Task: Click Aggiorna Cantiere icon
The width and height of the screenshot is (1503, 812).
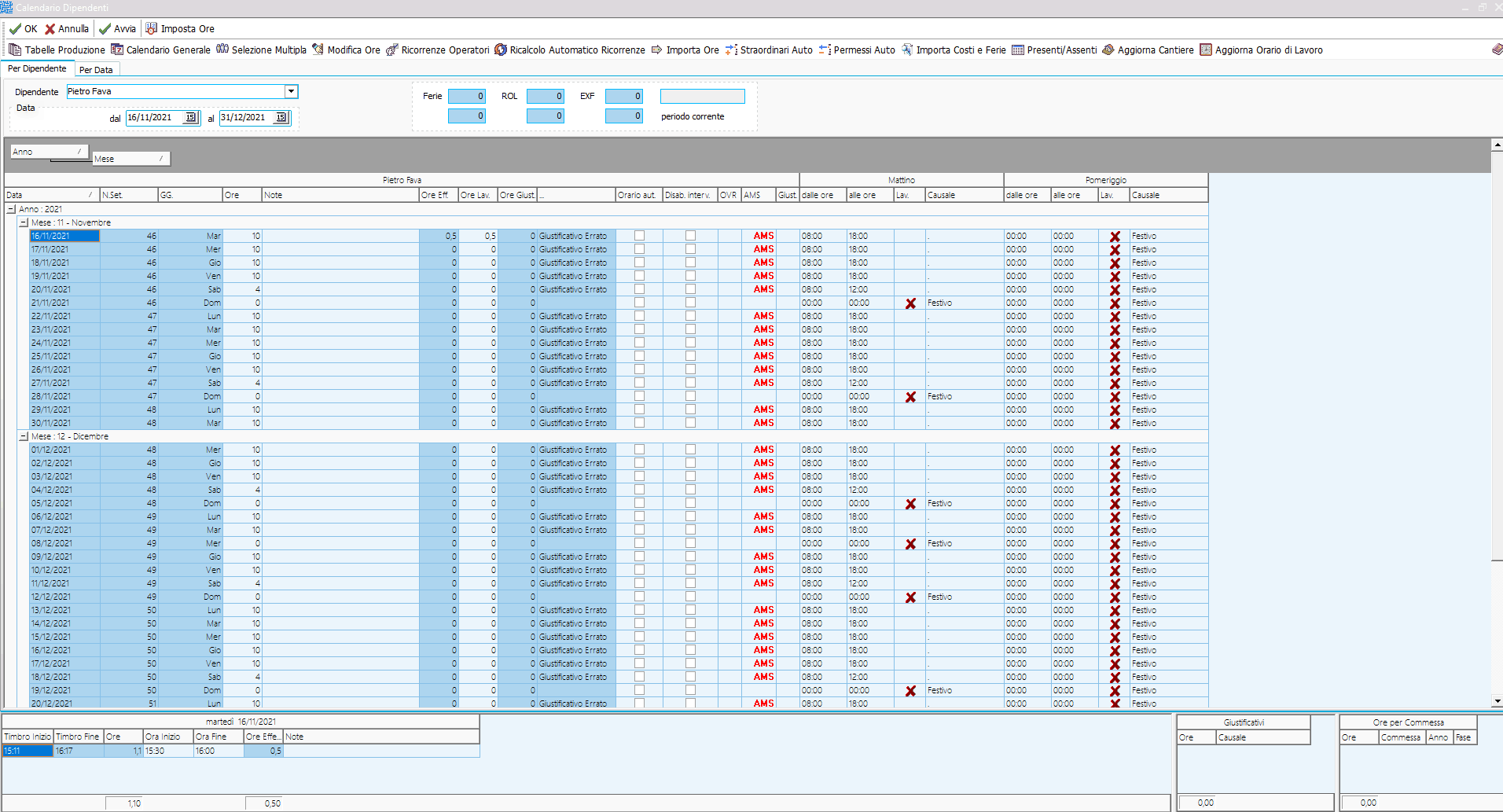Action: [1108, 50]
